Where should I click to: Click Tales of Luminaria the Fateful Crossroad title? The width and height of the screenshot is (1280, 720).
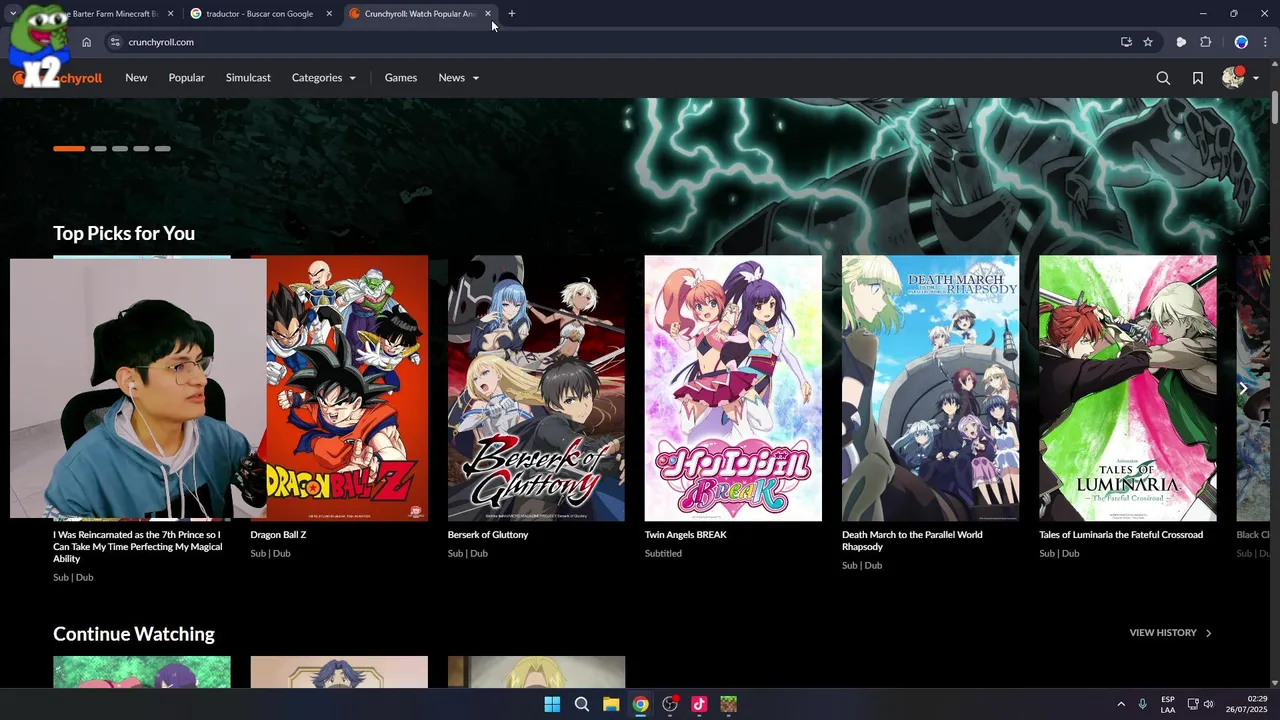(1121, 535)
